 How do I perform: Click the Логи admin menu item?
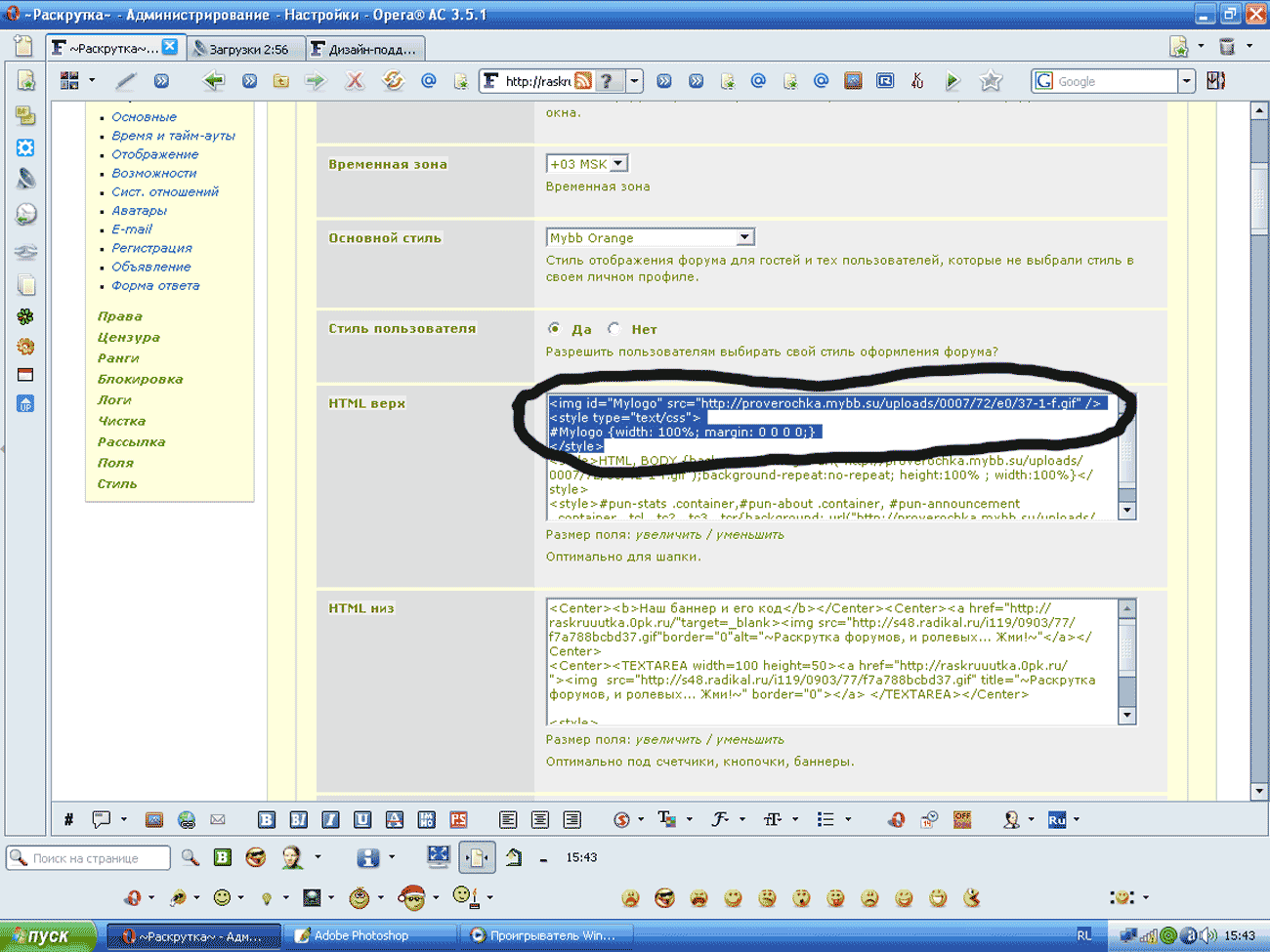(114, 399)
